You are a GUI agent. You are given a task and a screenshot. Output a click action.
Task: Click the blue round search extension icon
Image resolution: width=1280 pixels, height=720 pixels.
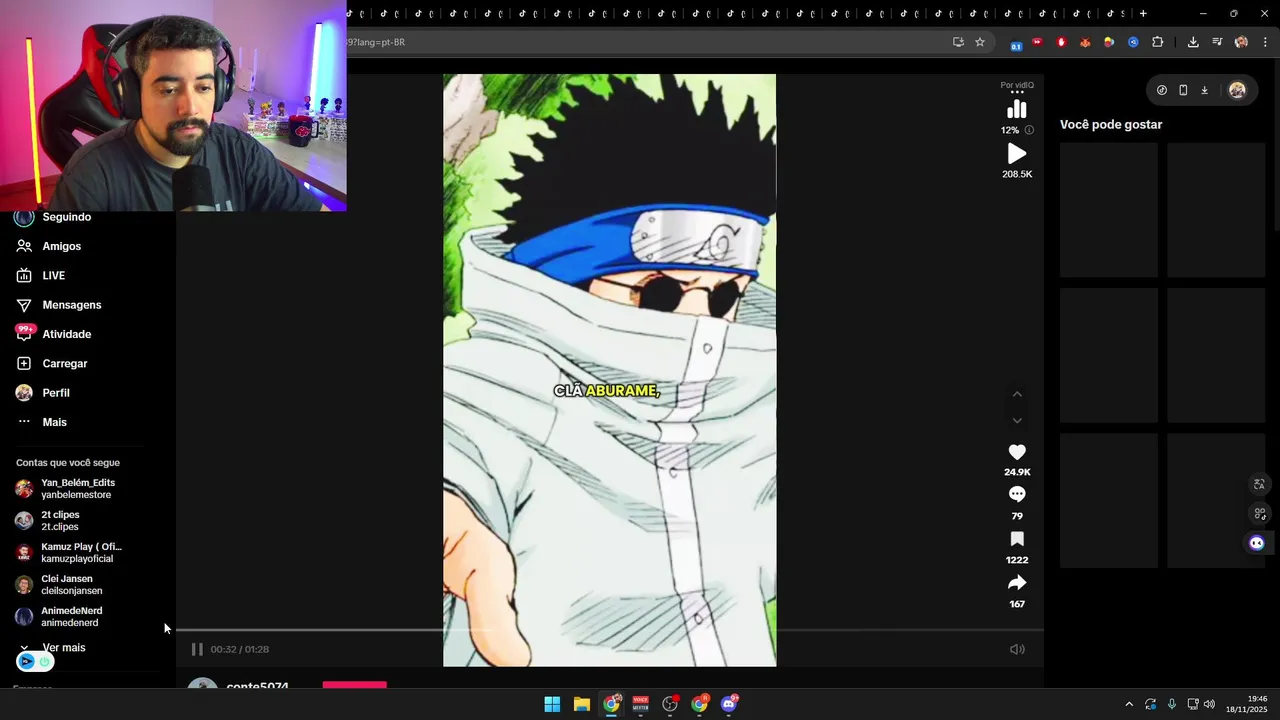tap(1133, 42)
